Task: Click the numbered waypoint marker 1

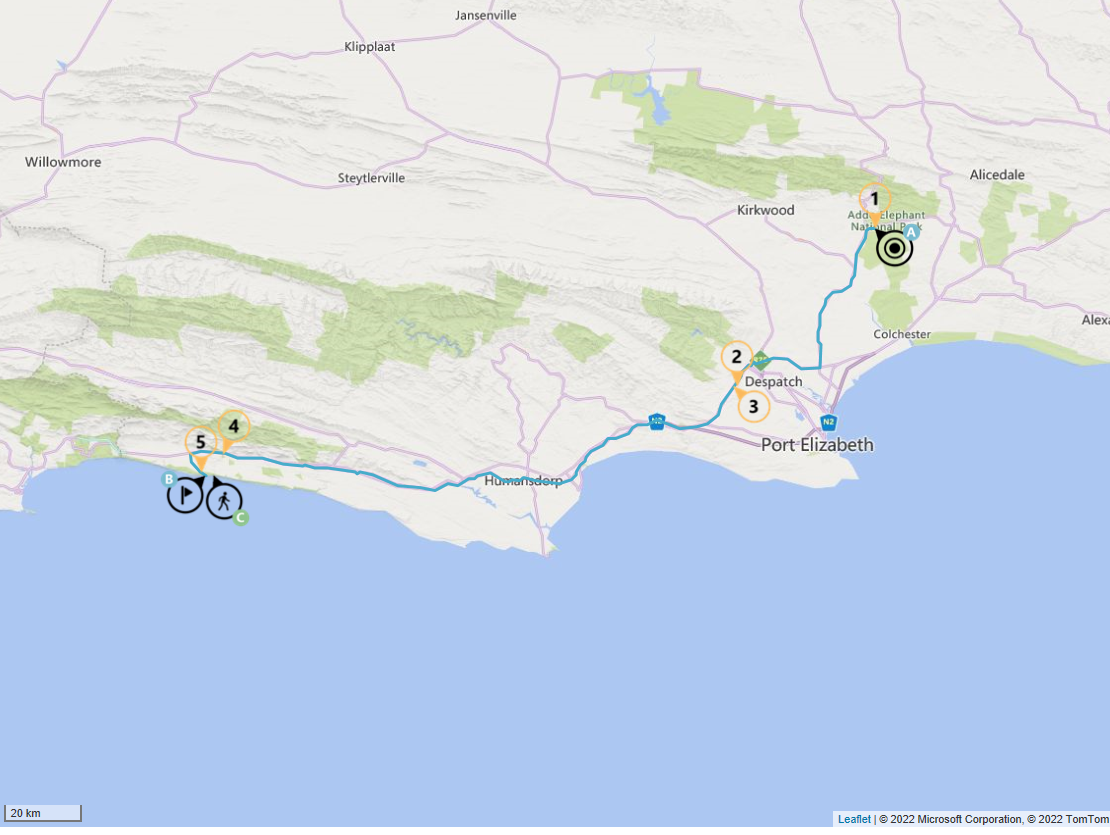Action: (875, 198)
